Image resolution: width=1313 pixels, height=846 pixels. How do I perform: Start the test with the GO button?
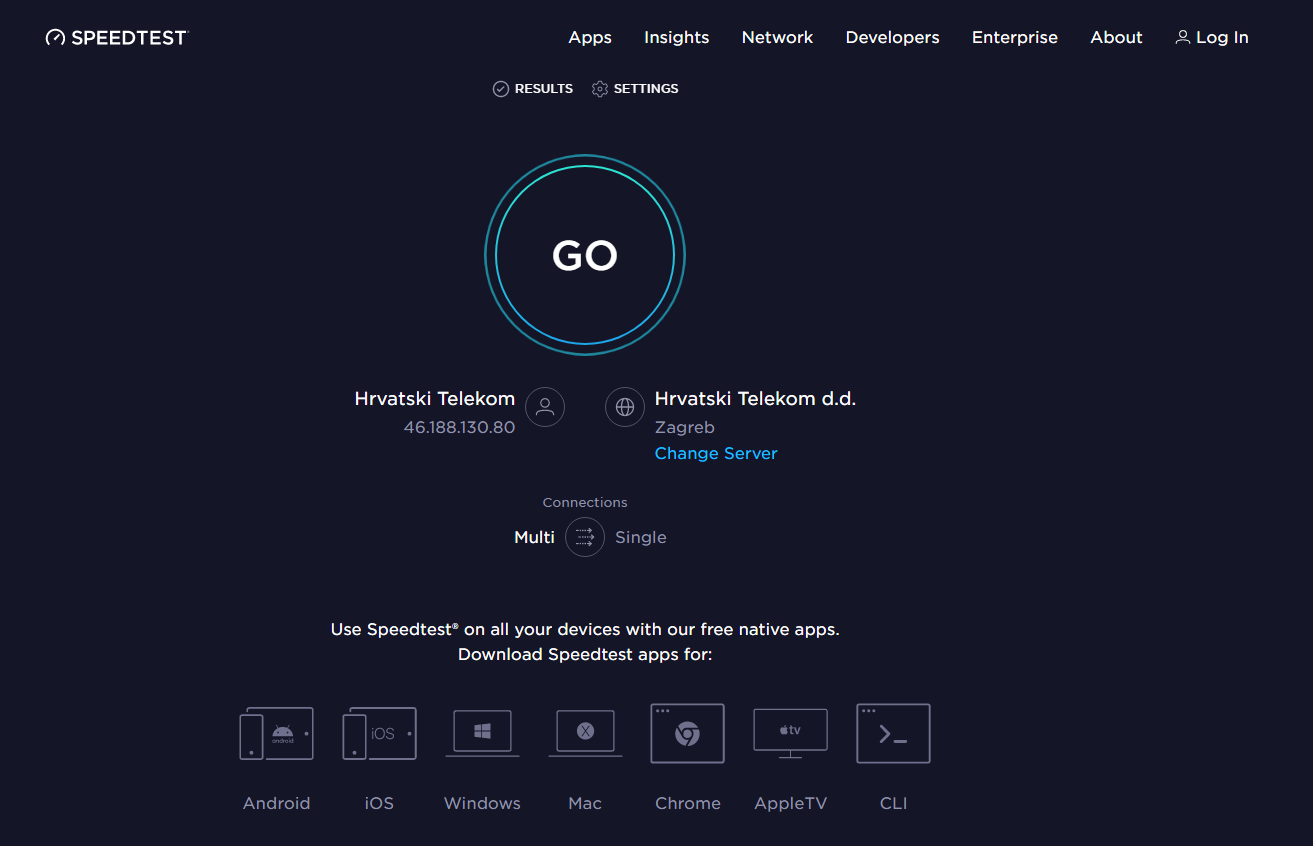[585, 255]
